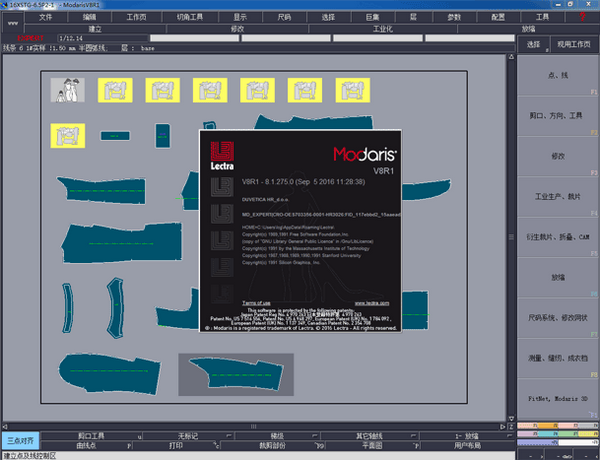Click the purple color strip at bottom right

(537, 442)
